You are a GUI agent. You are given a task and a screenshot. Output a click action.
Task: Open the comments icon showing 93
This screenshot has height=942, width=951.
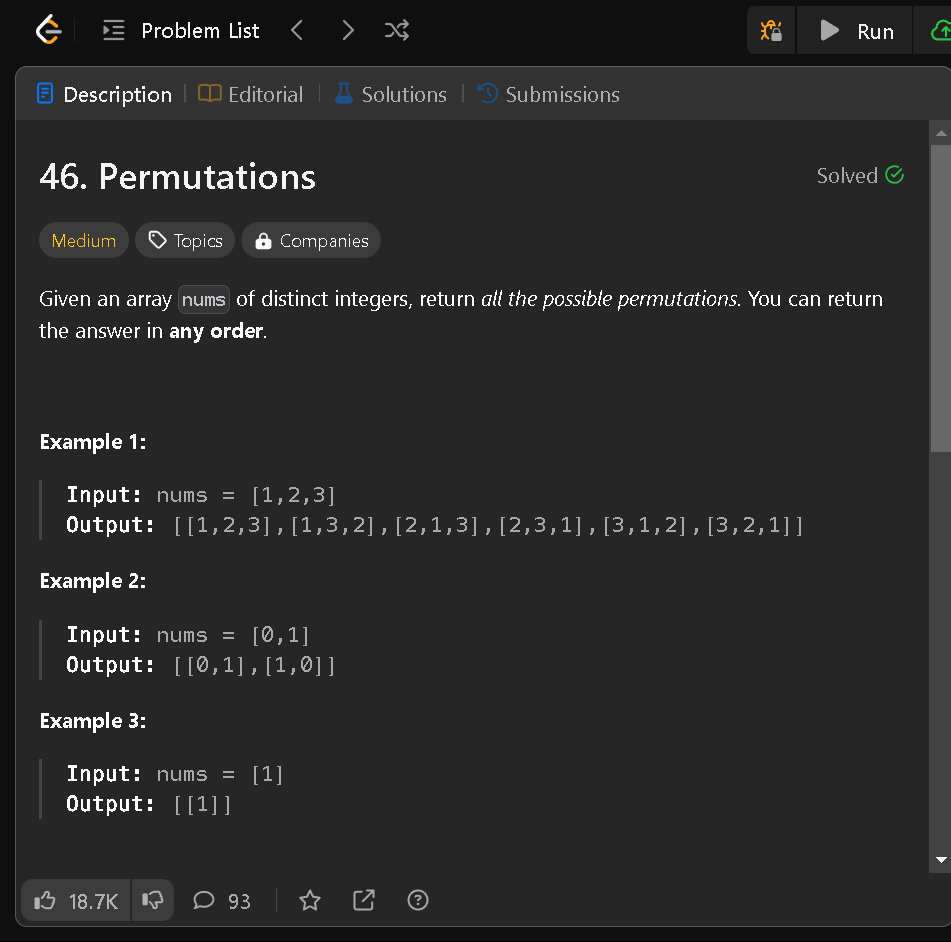220,900
